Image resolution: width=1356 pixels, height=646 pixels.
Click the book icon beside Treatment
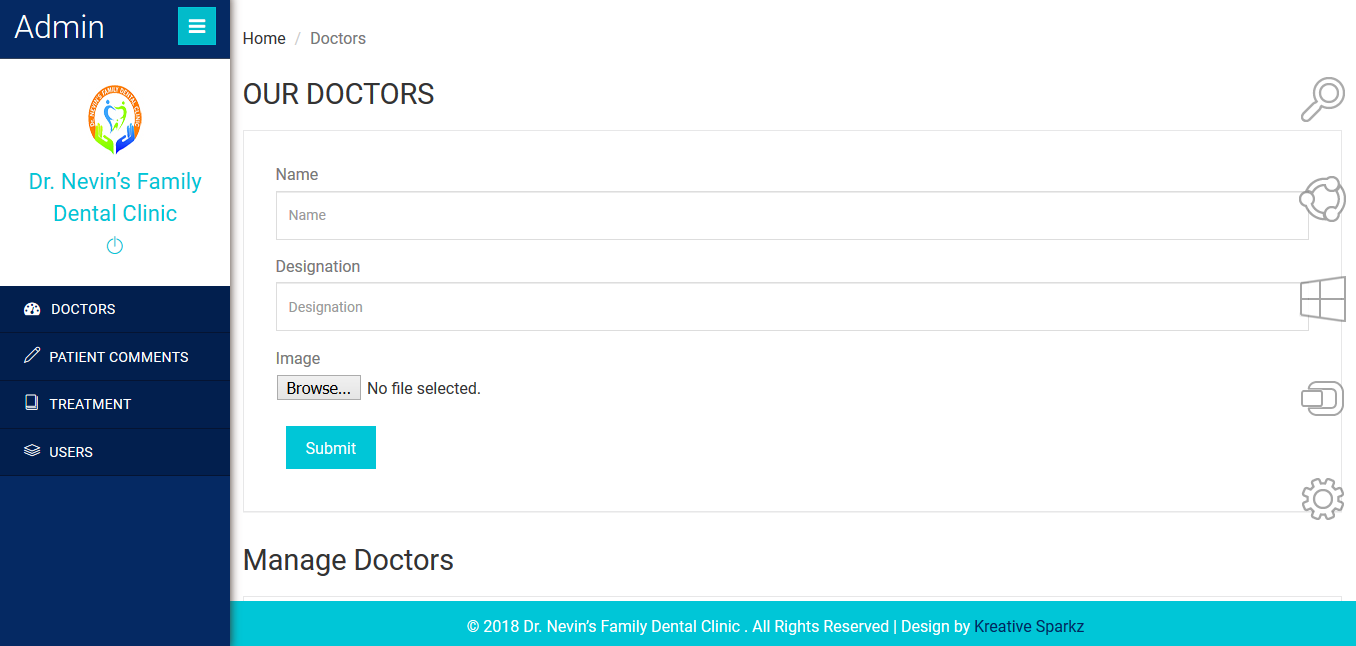[32, 403]
